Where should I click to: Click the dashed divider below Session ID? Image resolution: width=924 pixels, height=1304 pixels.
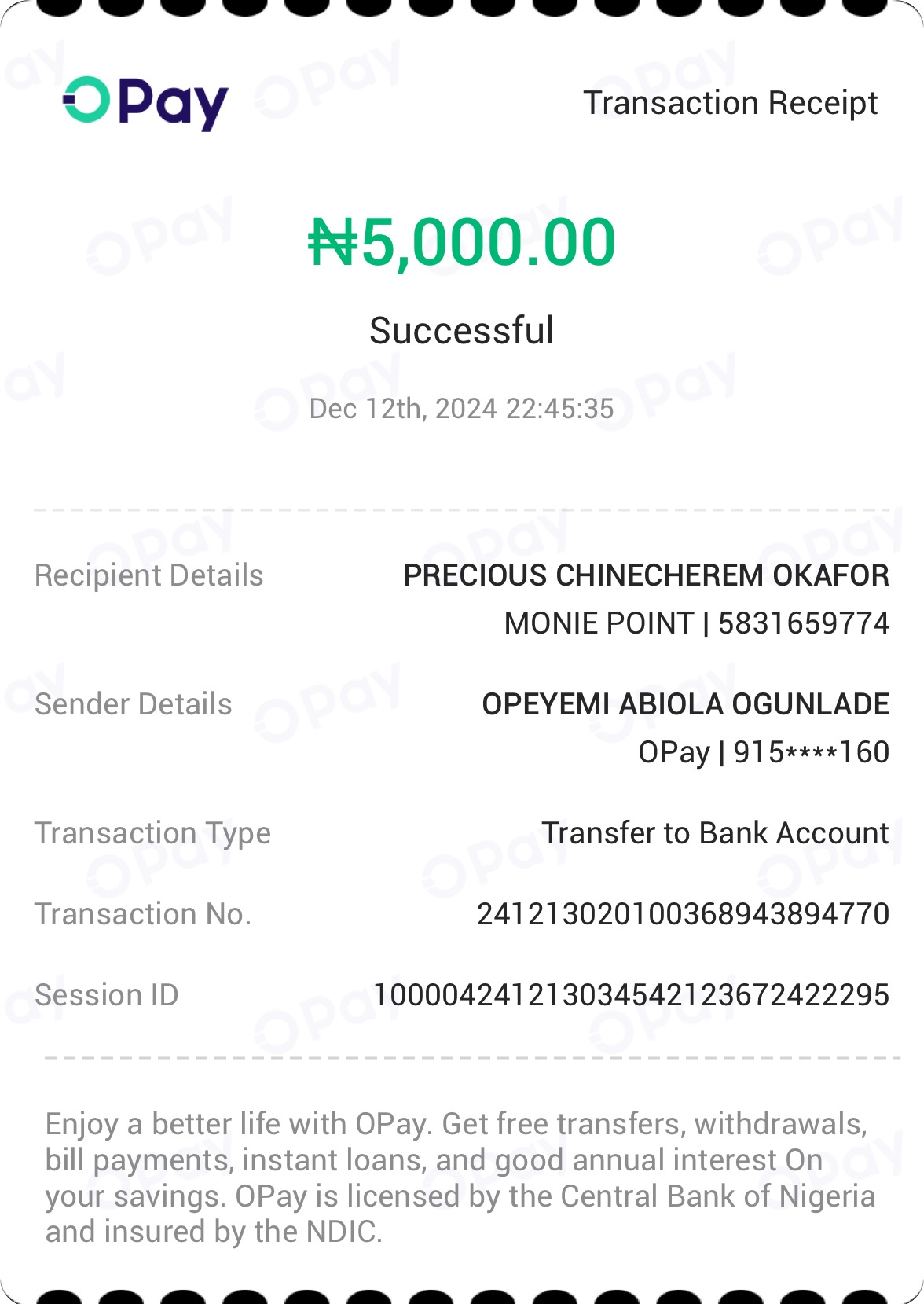[471, 1058]
